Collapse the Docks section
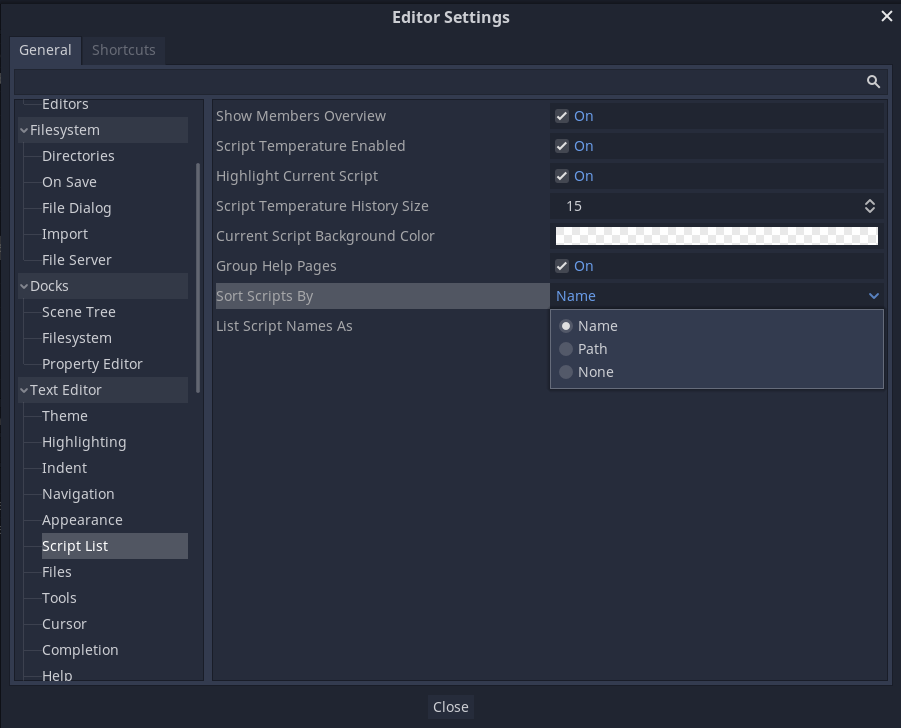The image size is (901, 728). (24, 286)
